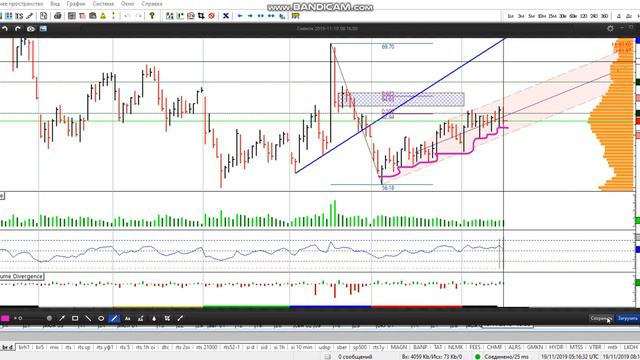
Task: Click the blue screenshot icon beside the eye
Action: pos(43,29)
